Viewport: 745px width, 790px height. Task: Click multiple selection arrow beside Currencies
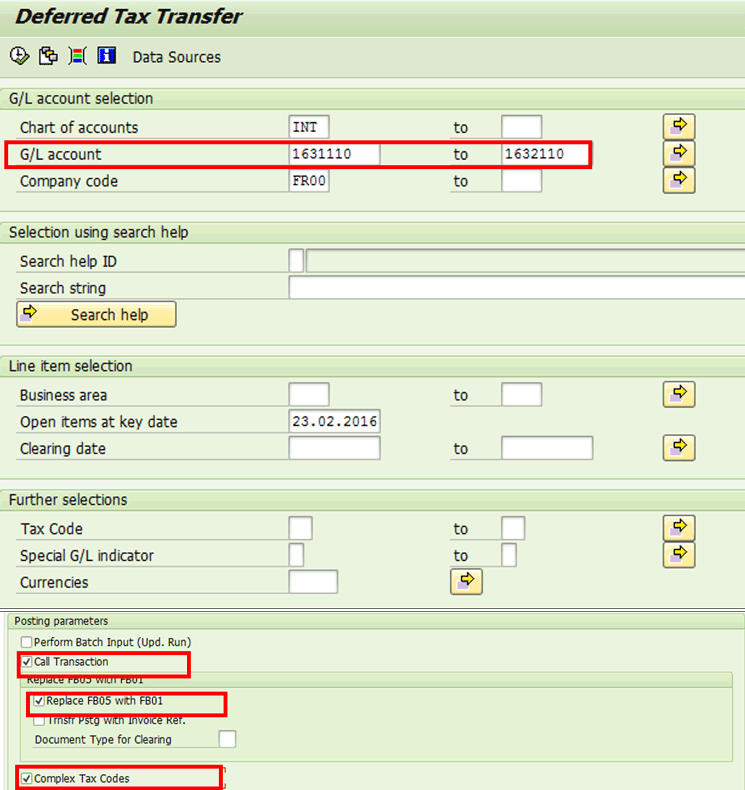(x=466, y=581)
